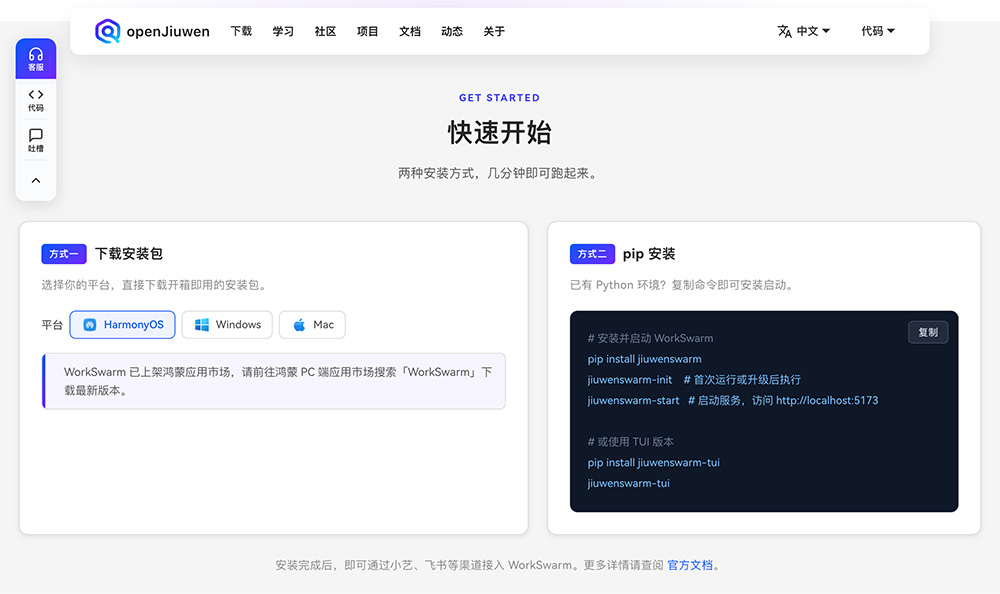Click the 'pip install jiuwenswarm-tui' line
1000x594 pixels.
coord(654,463)
